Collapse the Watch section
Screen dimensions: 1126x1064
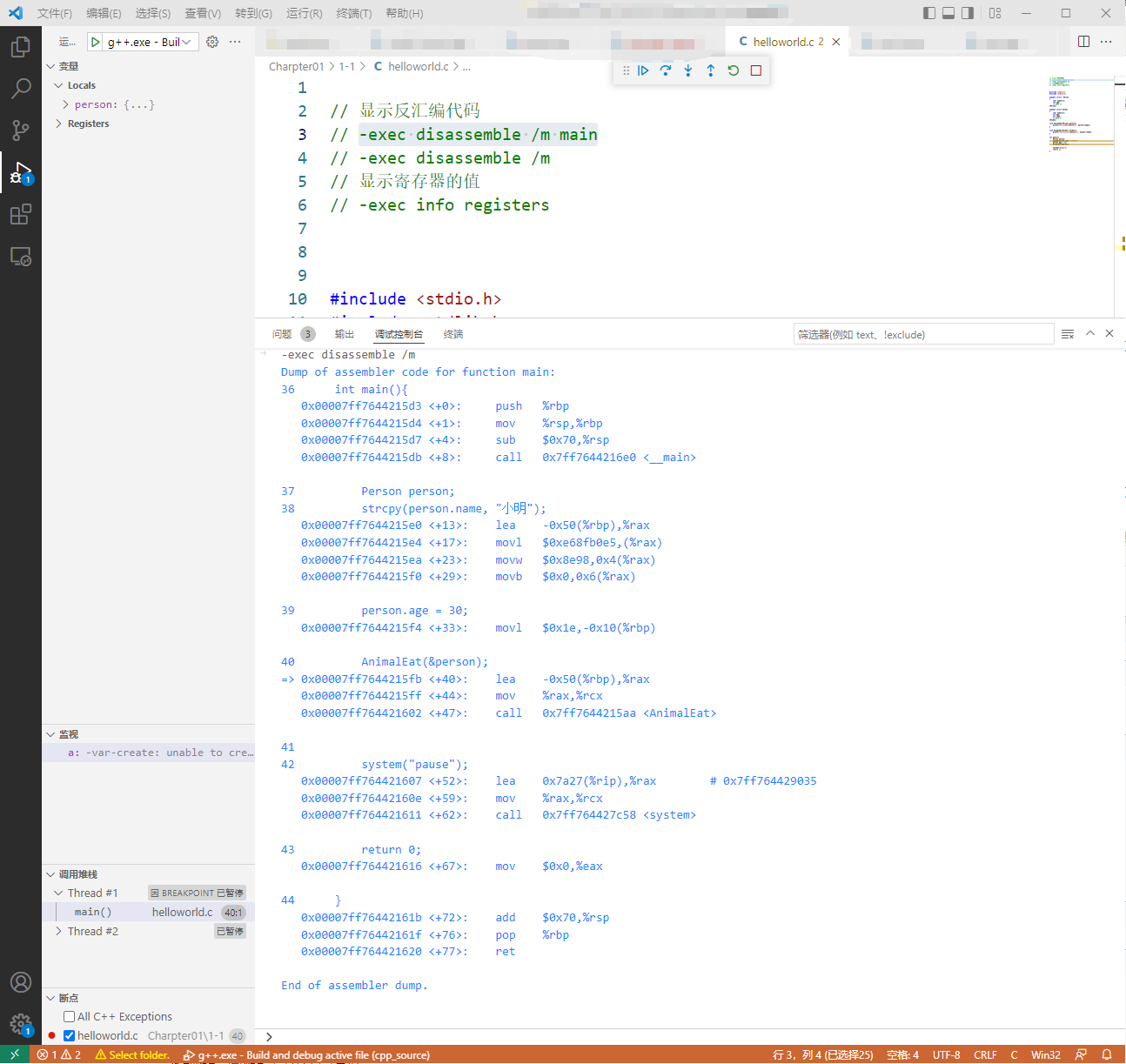coord(148,734)
